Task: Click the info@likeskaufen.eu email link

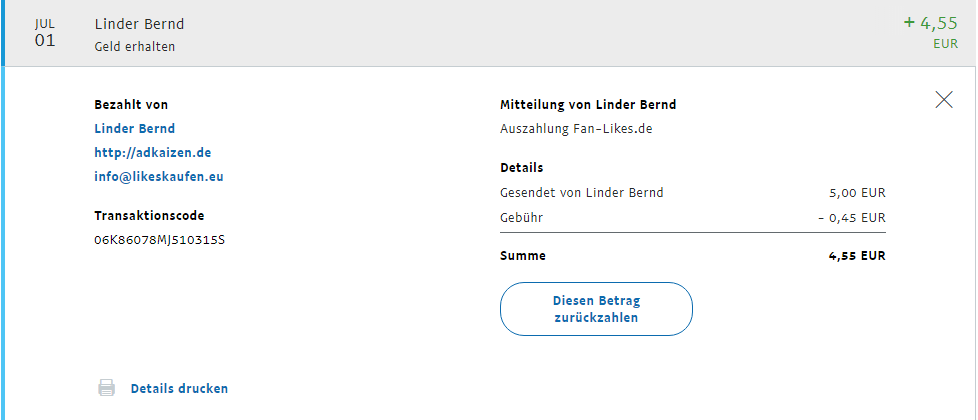Action: 160,177
